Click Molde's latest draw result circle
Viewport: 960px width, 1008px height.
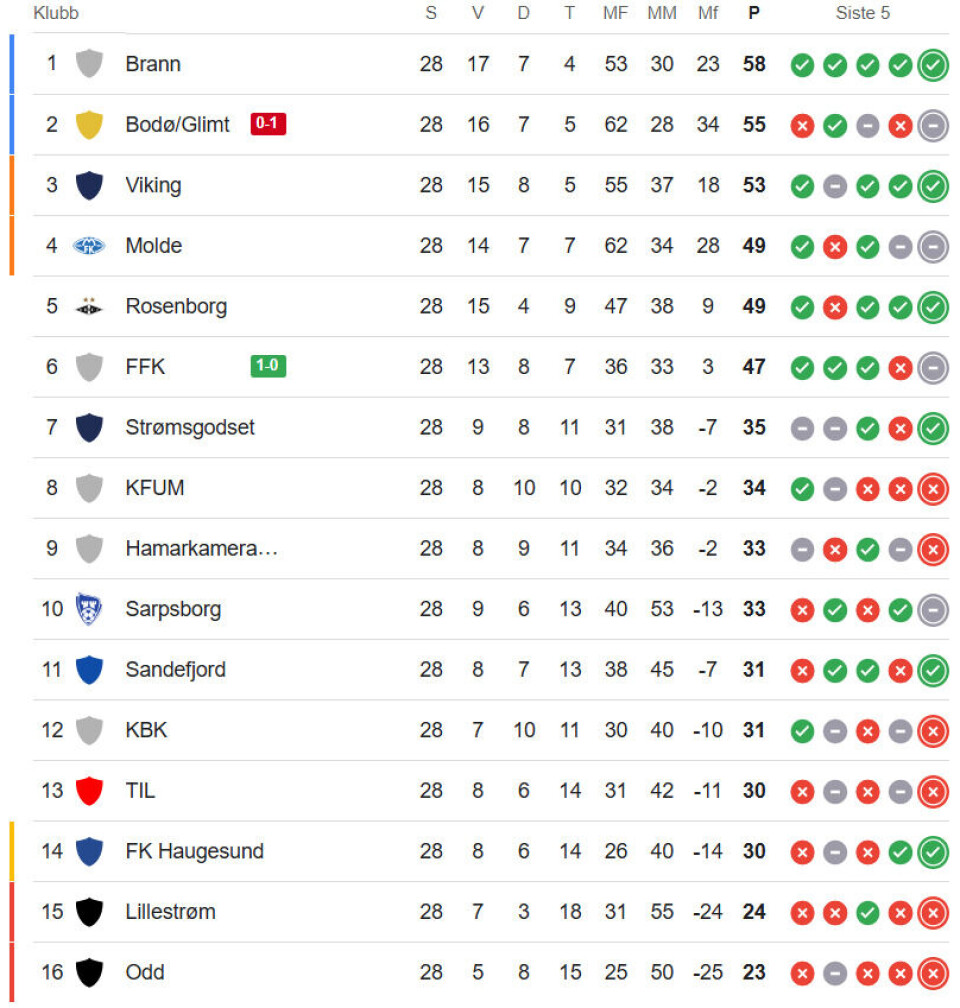(933, 246)
